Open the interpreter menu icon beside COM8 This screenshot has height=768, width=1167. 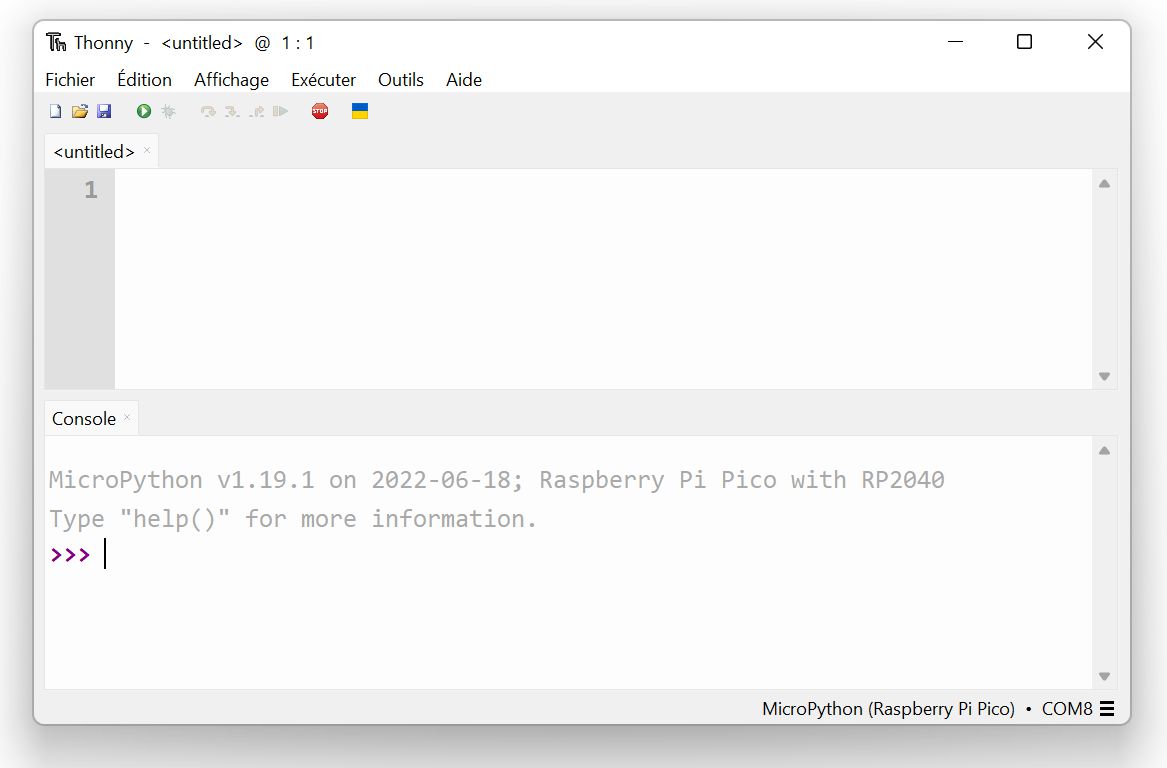(1107, 708)
